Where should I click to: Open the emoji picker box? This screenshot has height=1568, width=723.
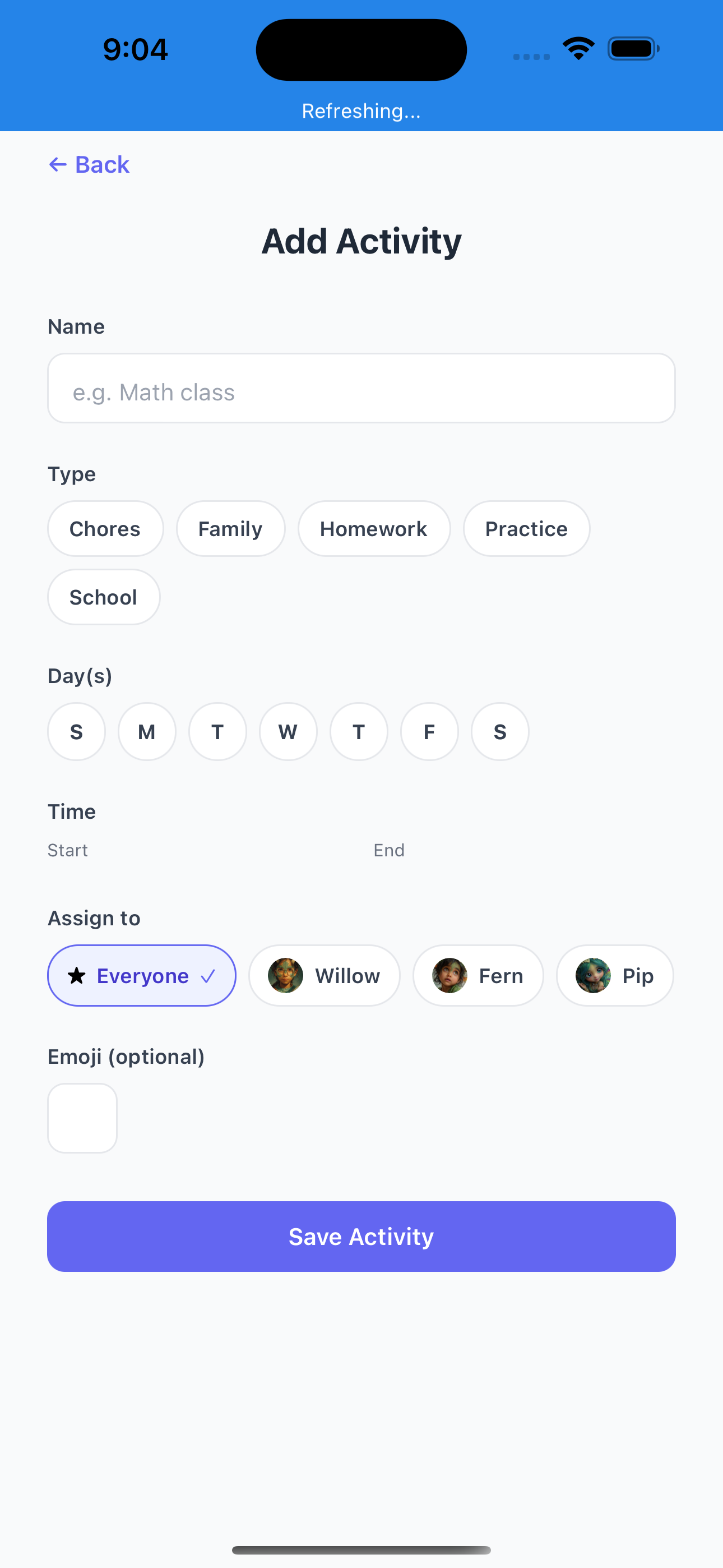pos(82,1118)
